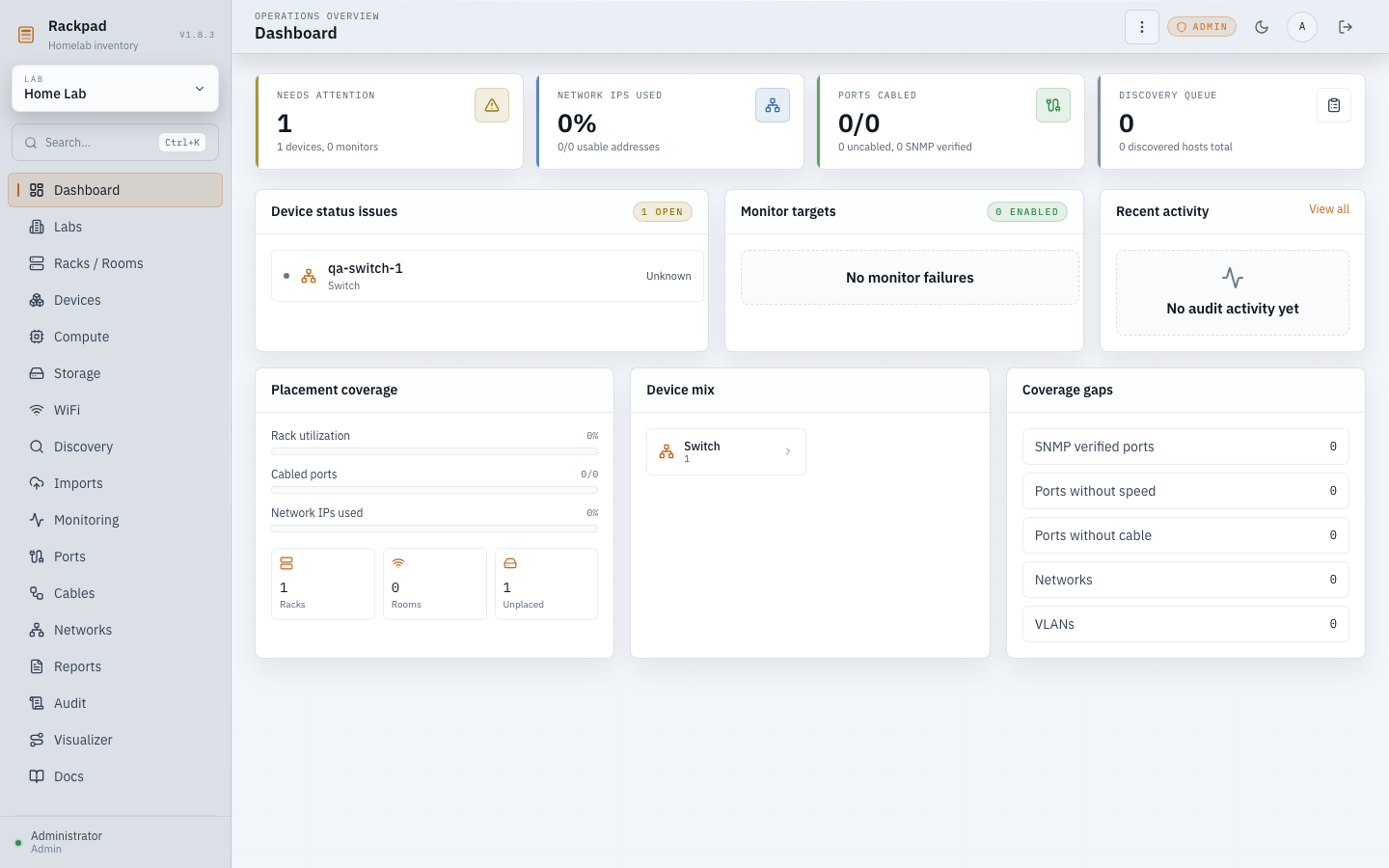Click the Storage sidebar icon

(x=37, y=373)
